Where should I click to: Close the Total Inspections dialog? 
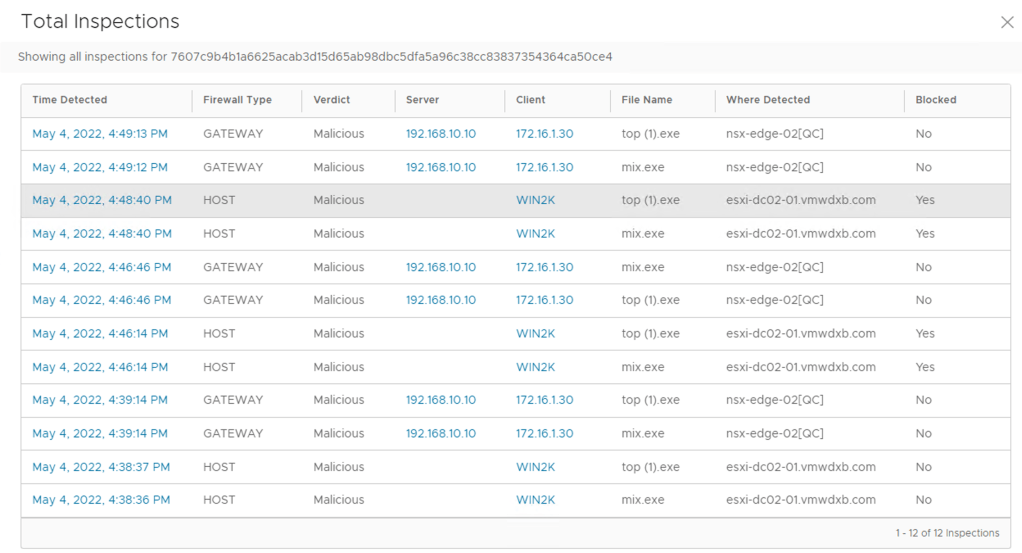1006,22
